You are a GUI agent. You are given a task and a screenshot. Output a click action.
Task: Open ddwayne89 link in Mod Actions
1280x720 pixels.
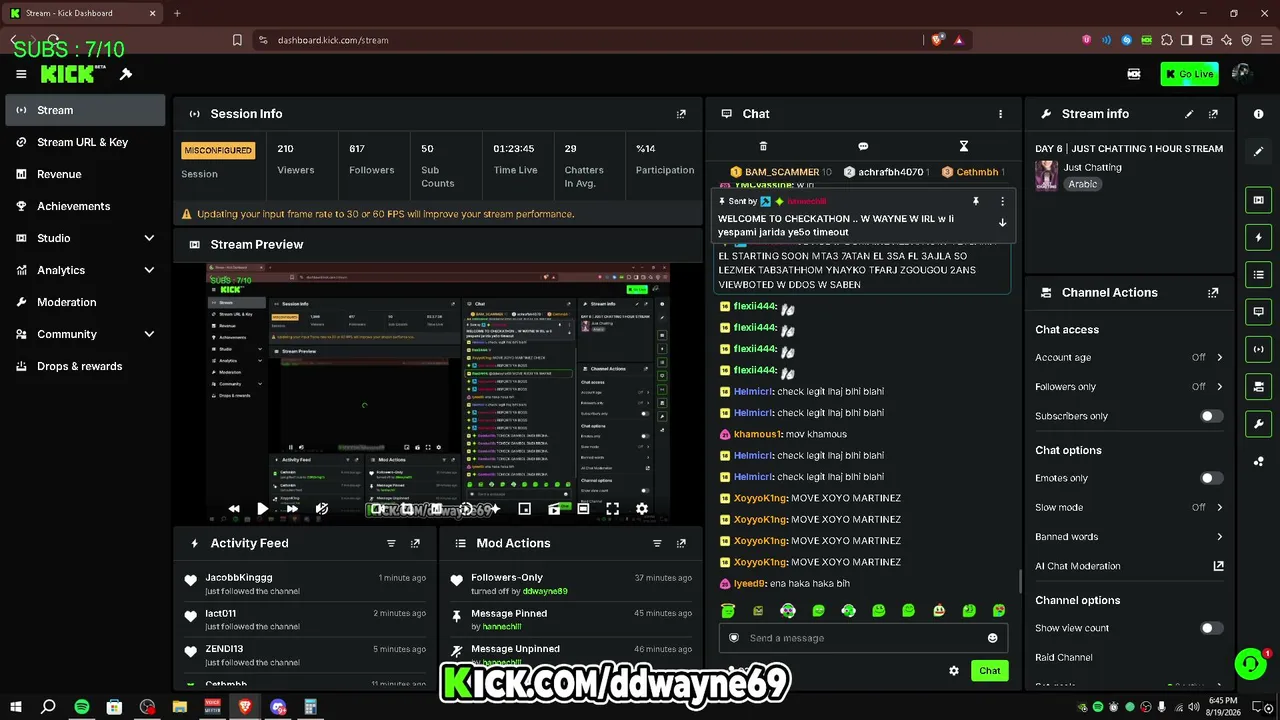(545, 591)
